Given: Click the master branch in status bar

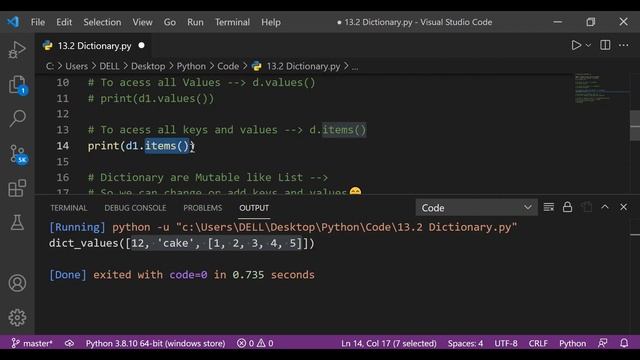Looking at the screenshot, I should click(x=32, y=343).
